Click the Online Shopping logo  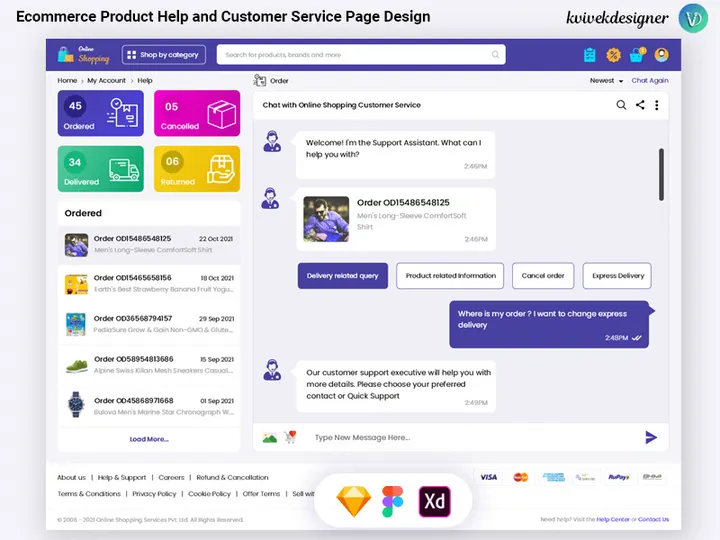pos(84,55)
